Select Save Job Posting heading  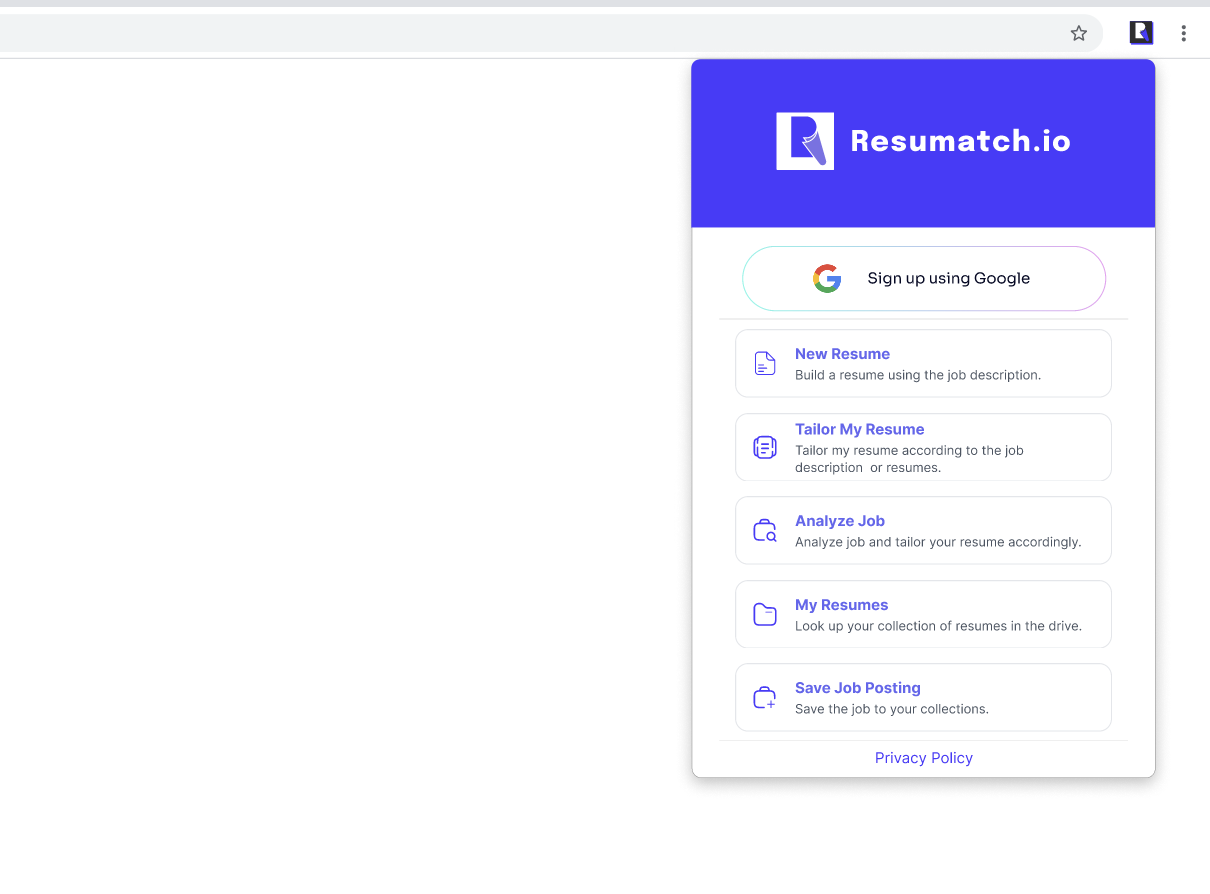point(858,688)
